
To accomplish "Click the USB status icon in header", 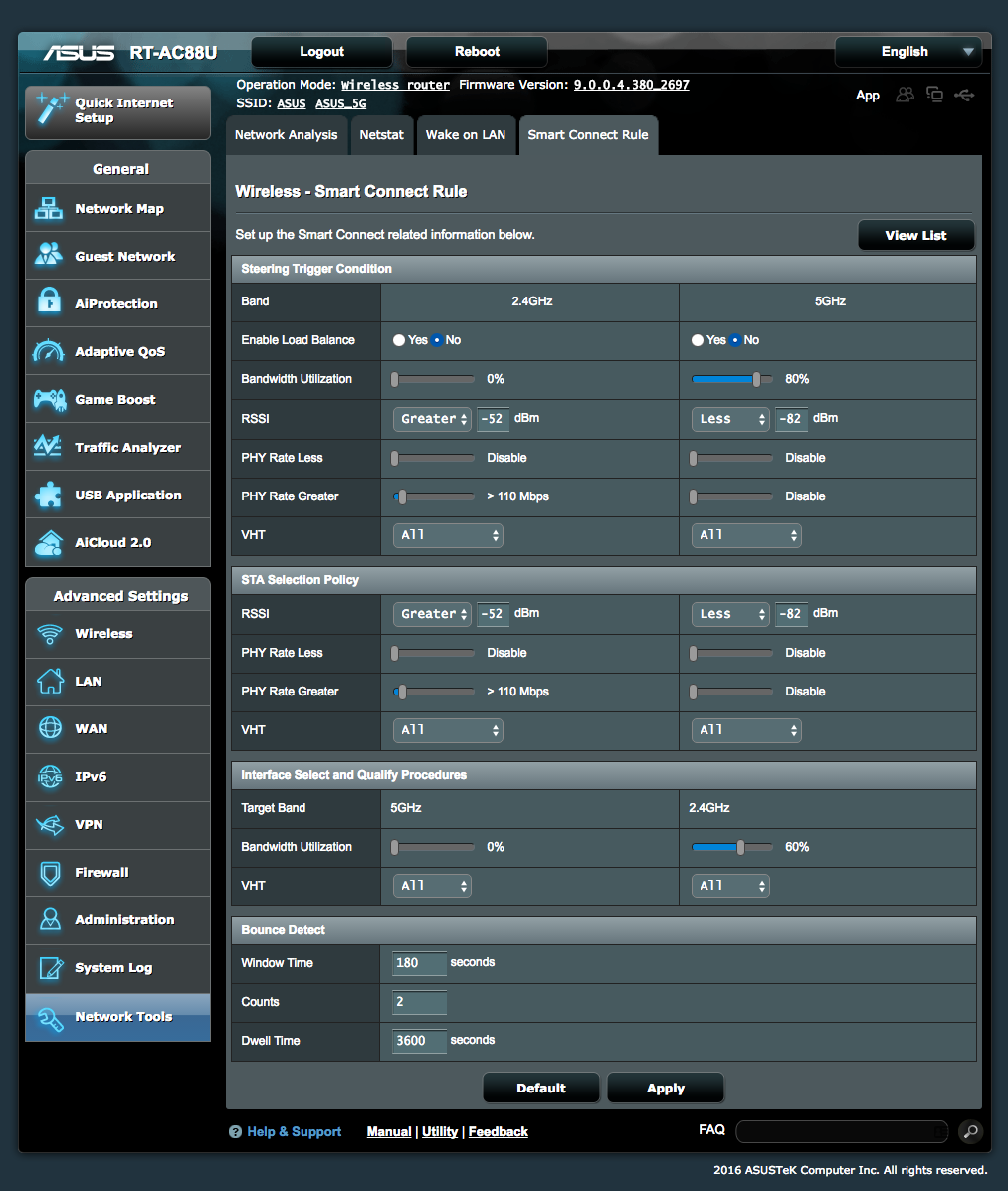I will [x=963, y=95].
